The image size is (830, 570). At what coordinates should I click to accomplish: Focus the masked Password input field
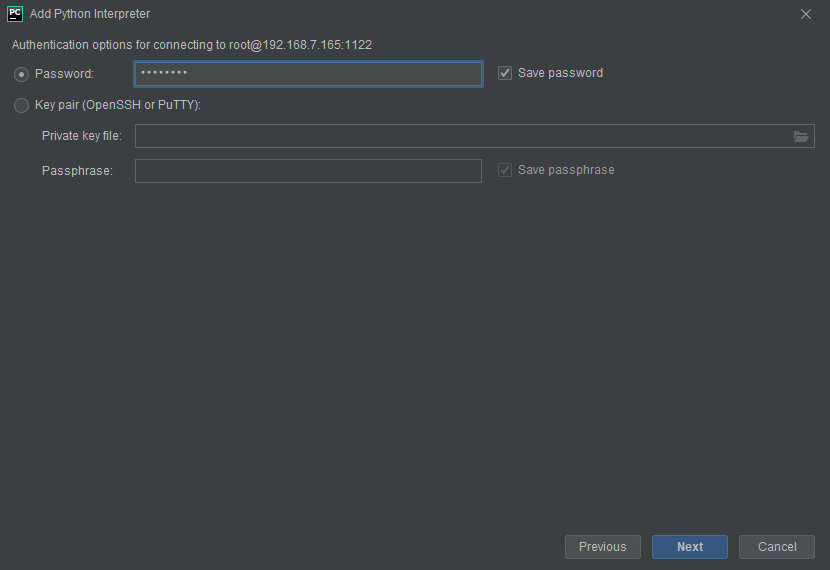pyautogui.click(x=308, y=74)
